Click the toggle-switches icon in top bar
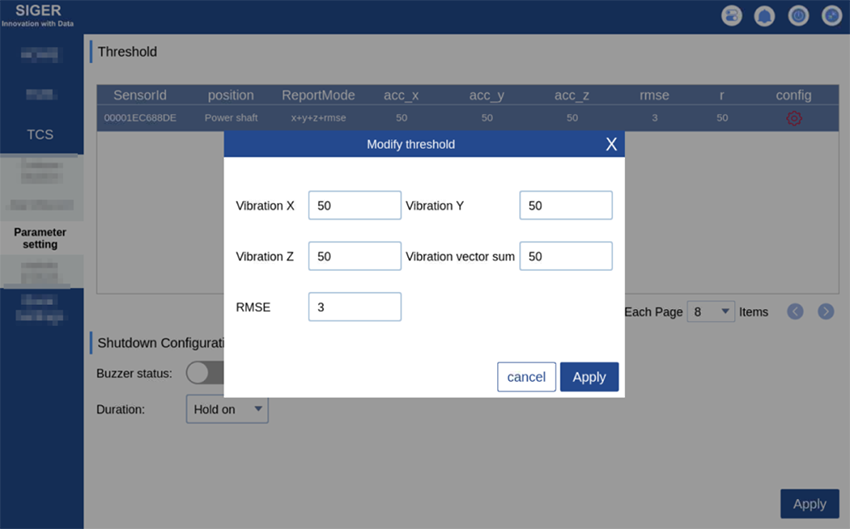 pos(733,16)
